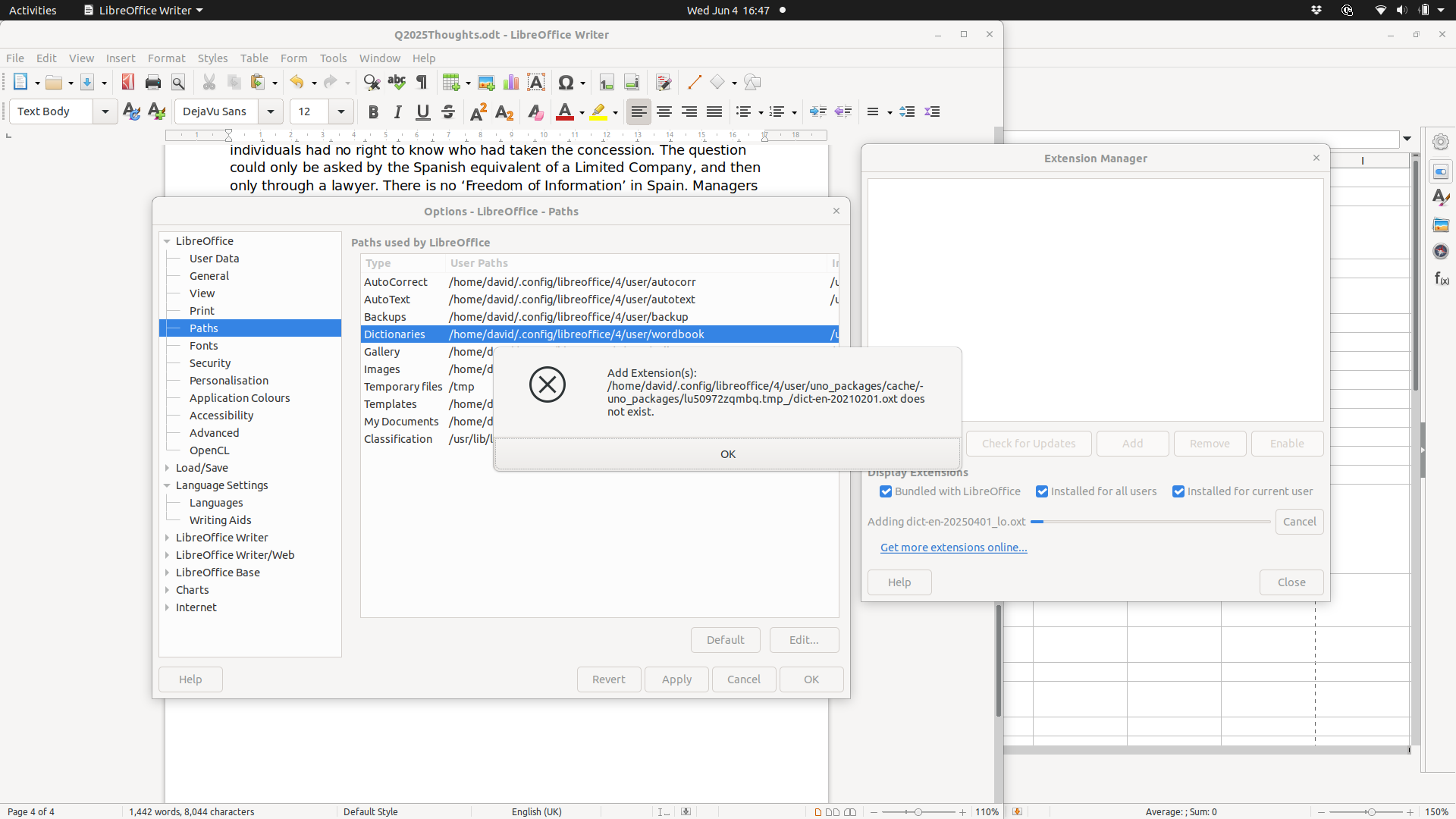
Task: Click Centre Horizontally alignment icon
Action: point(664,111)
